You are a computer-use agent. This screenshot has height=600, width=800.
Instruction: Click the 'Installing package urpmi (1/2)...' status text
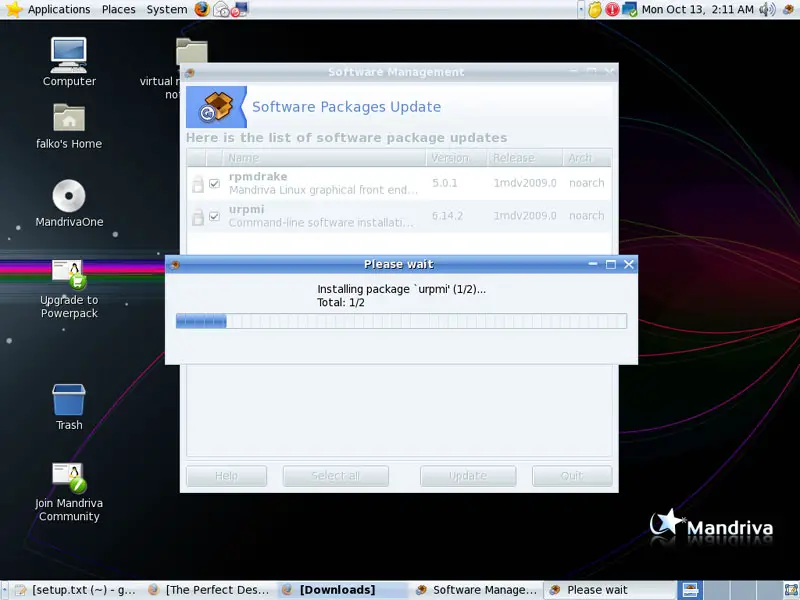click(x=402, y=289)
